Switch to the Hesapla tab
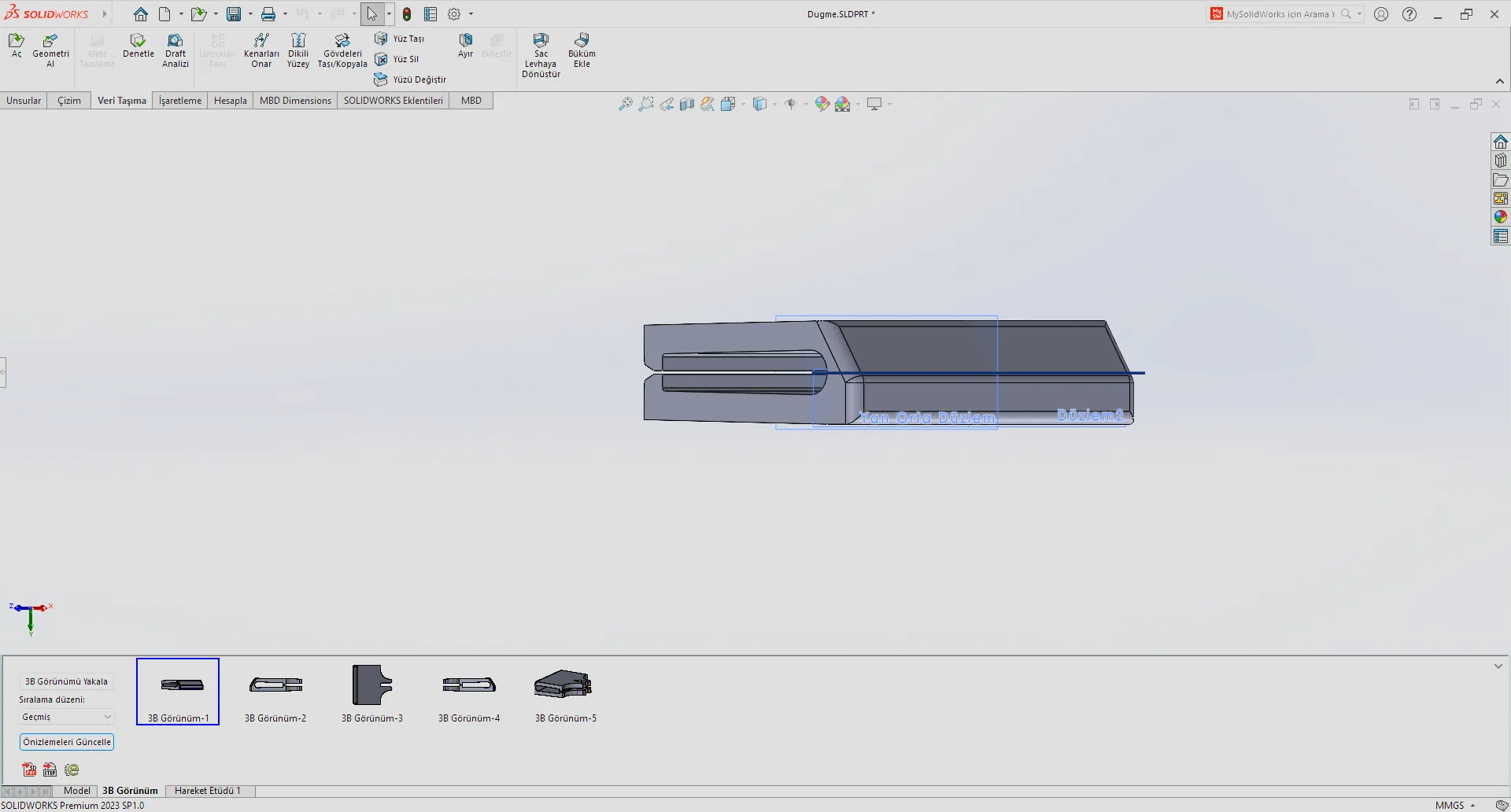 tap(231, 101)
